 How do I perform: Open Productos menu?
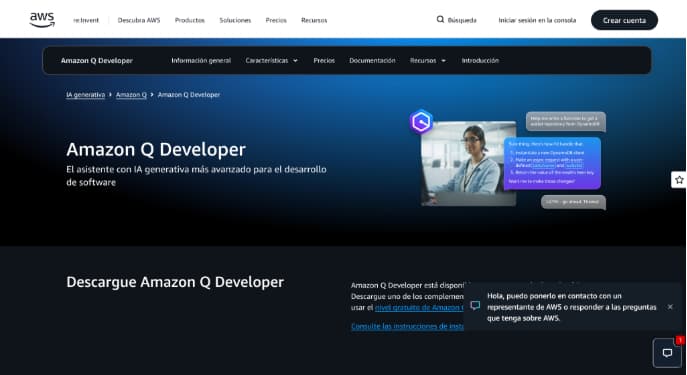190,20
